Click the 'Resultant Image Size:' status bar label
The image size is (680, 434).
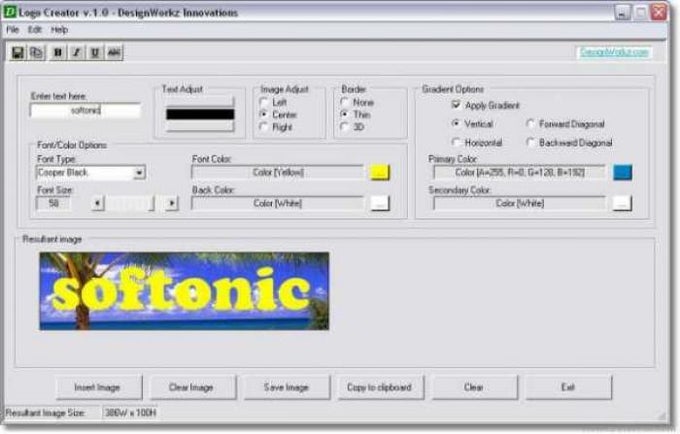point(45,413)
